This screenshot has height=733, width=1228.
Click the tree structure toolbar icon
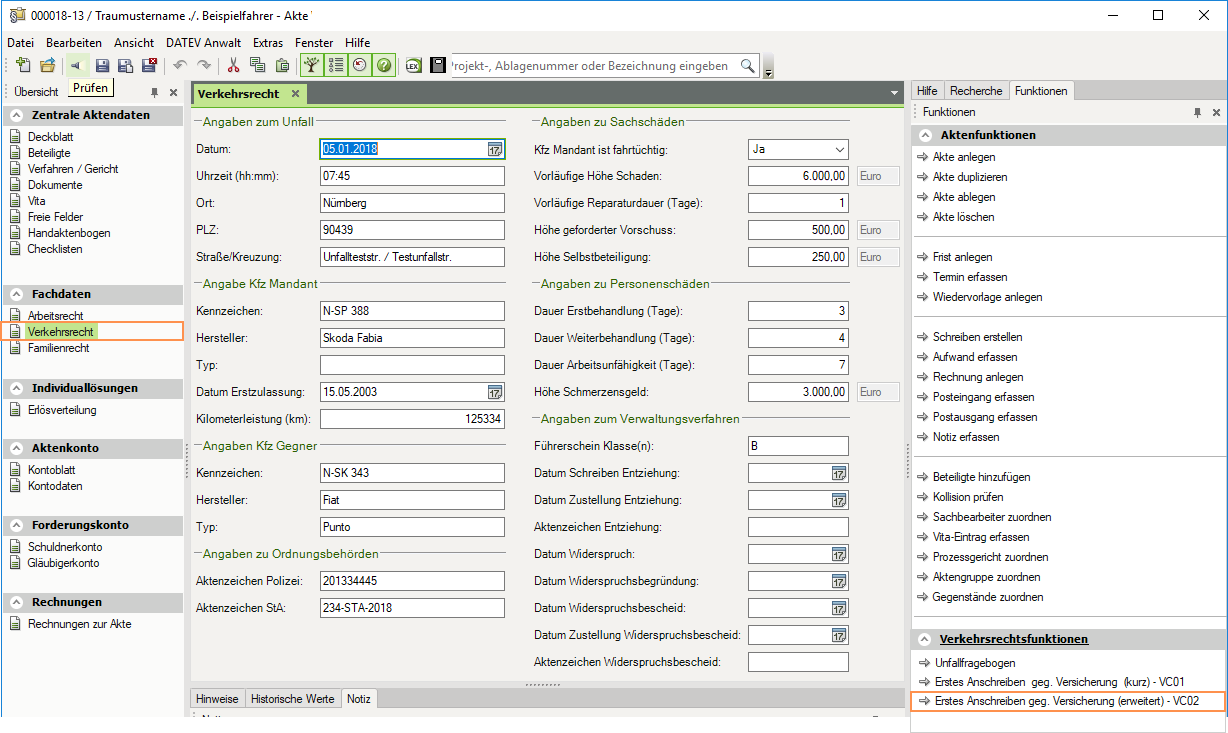[x=313, y=66]
